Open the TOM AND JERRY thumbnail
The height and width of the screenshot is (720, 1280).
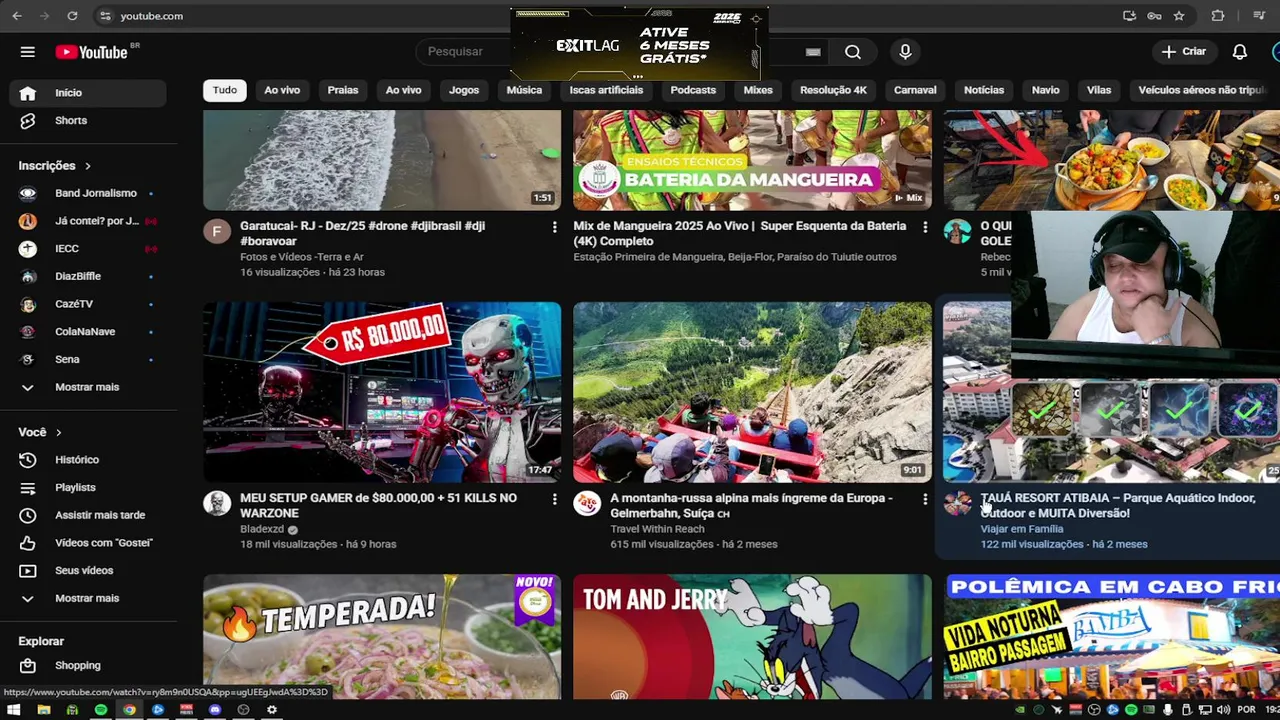pos(752,636)
